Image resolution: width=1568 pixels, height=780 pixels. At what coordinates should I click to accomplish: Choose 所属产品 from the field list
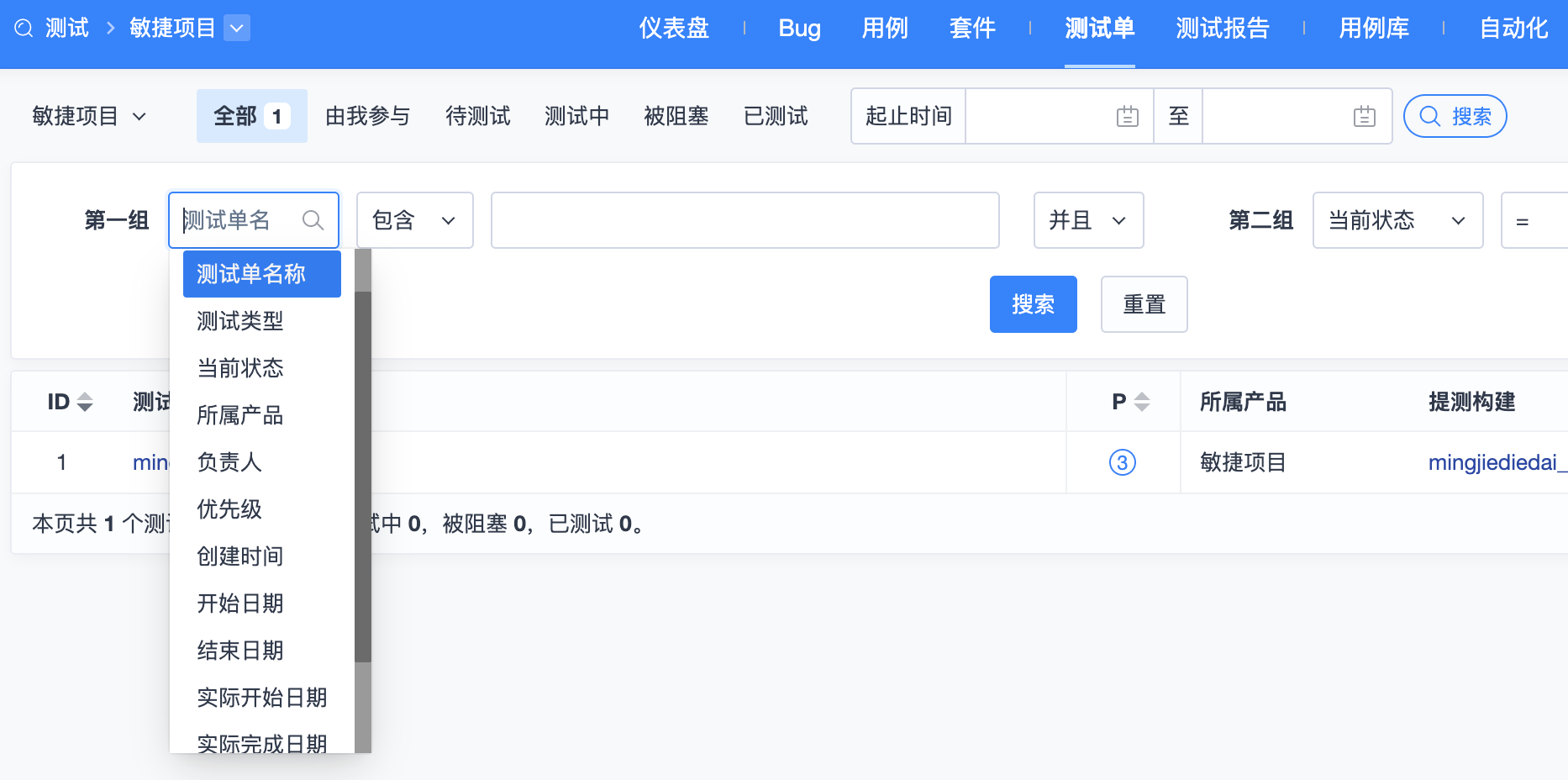tap(262, 415)
